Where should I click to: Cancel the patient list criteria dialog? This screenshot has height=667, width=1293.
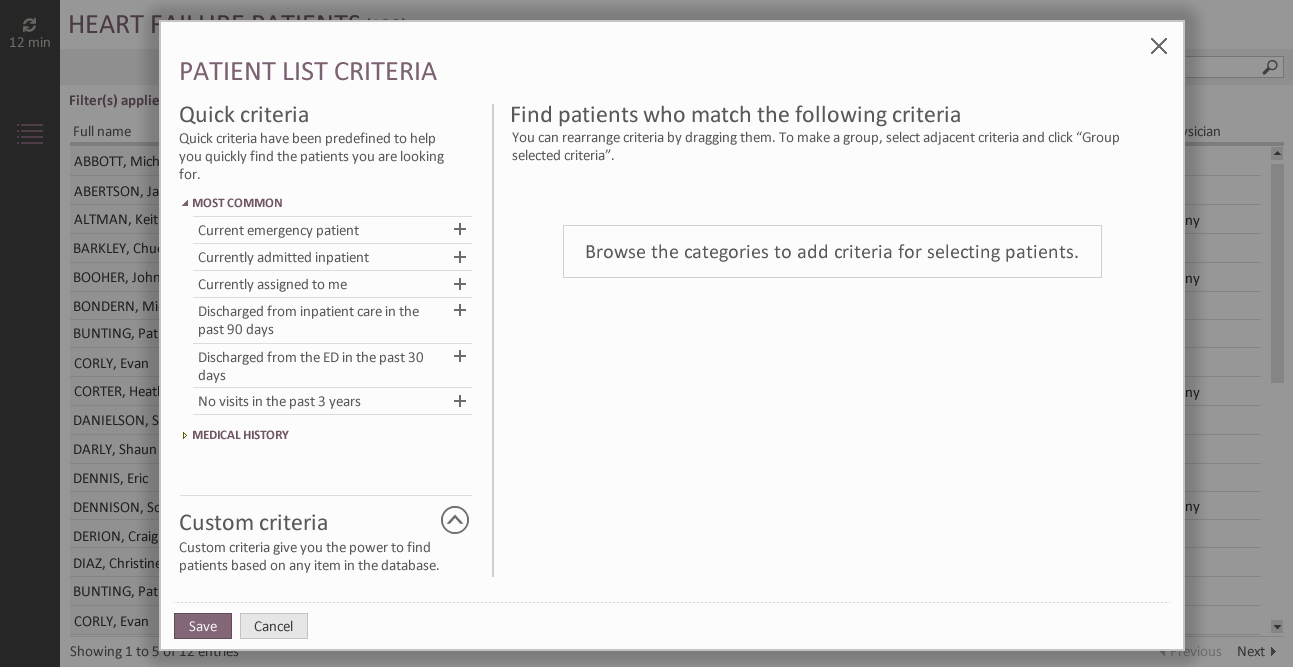(x=274, y=626)
